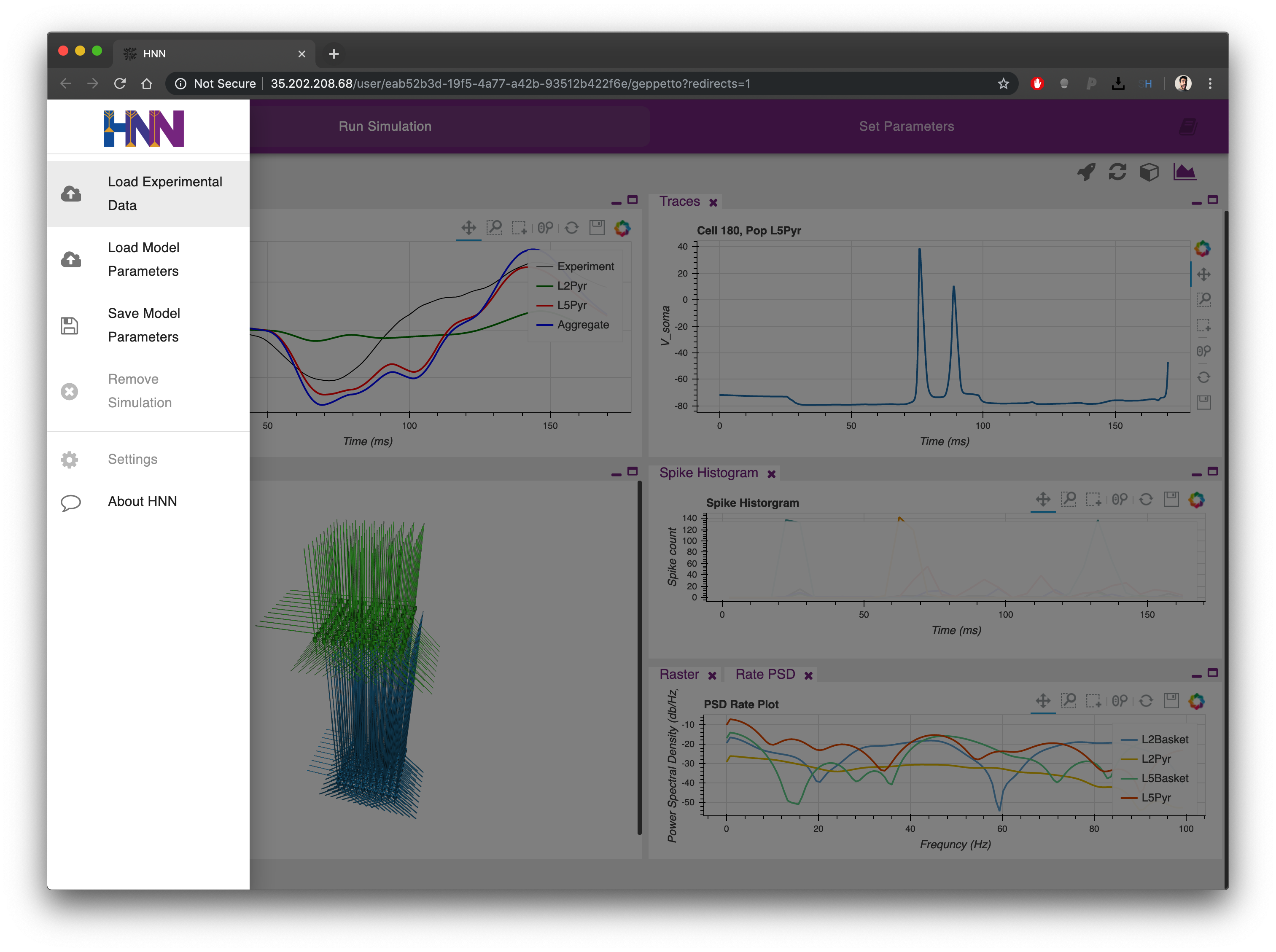Click Reset tool in Spike Histogram toolbar
This screenshot has height=952, width=1276.
click(x=1146, y=499)
